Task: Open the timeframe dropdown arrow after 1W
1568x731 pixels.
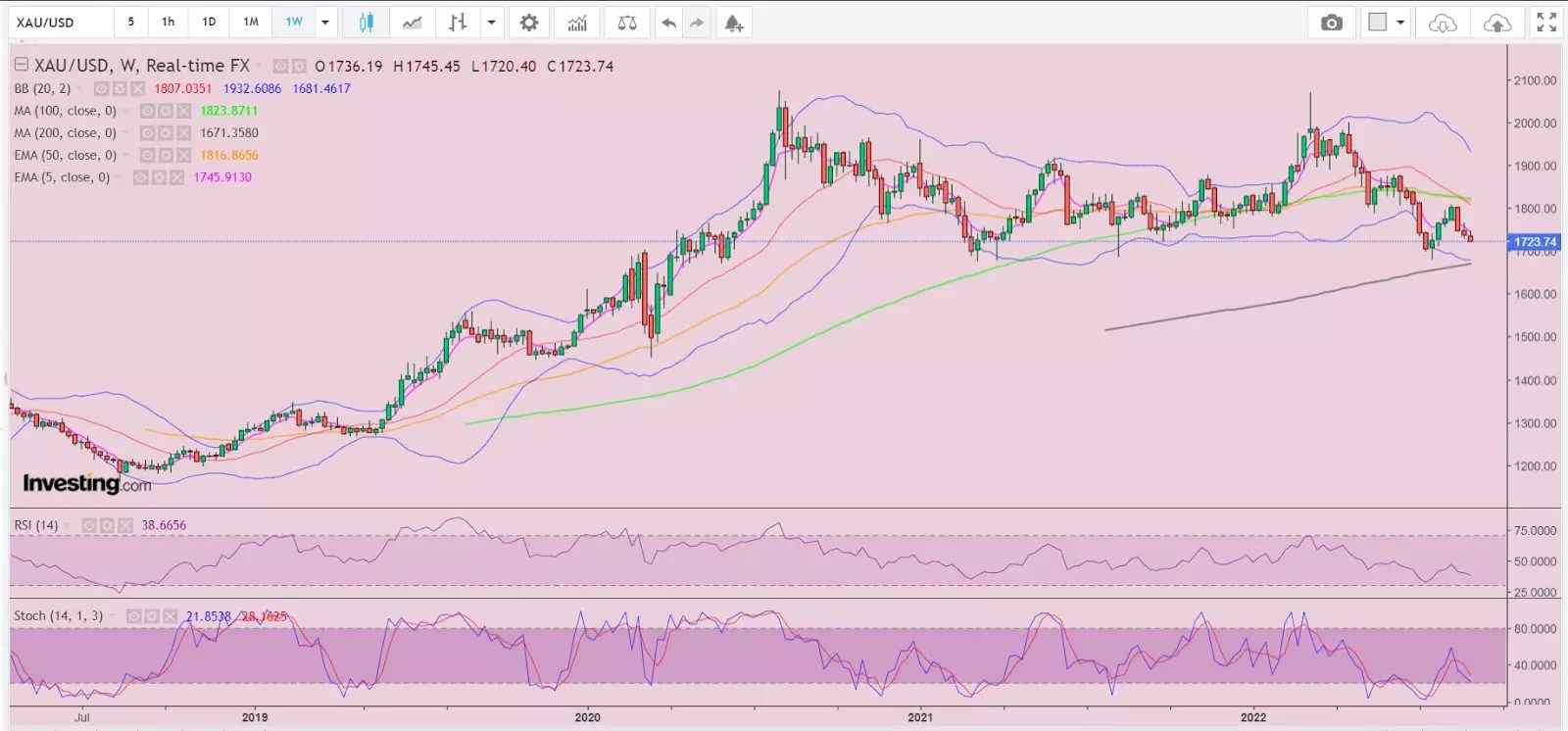Action: coord(325,23)
